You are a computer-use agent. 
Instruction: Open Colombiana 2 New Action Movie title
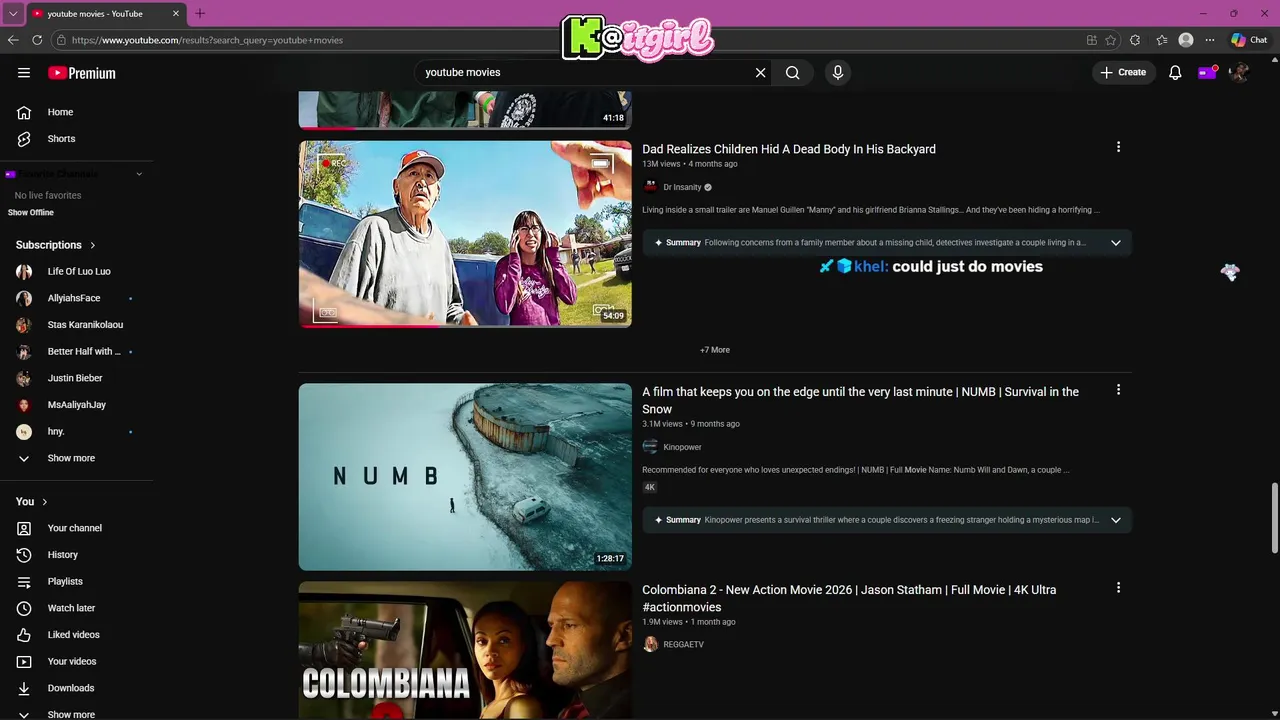pos(849,598)
